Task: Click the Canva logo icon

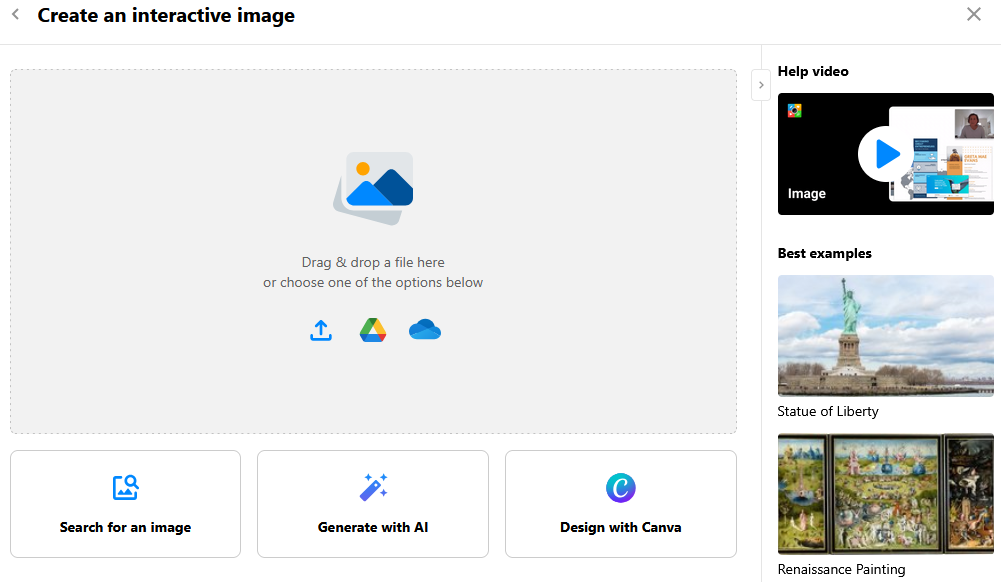Action: pyautogui.click(x=621, y=488)
